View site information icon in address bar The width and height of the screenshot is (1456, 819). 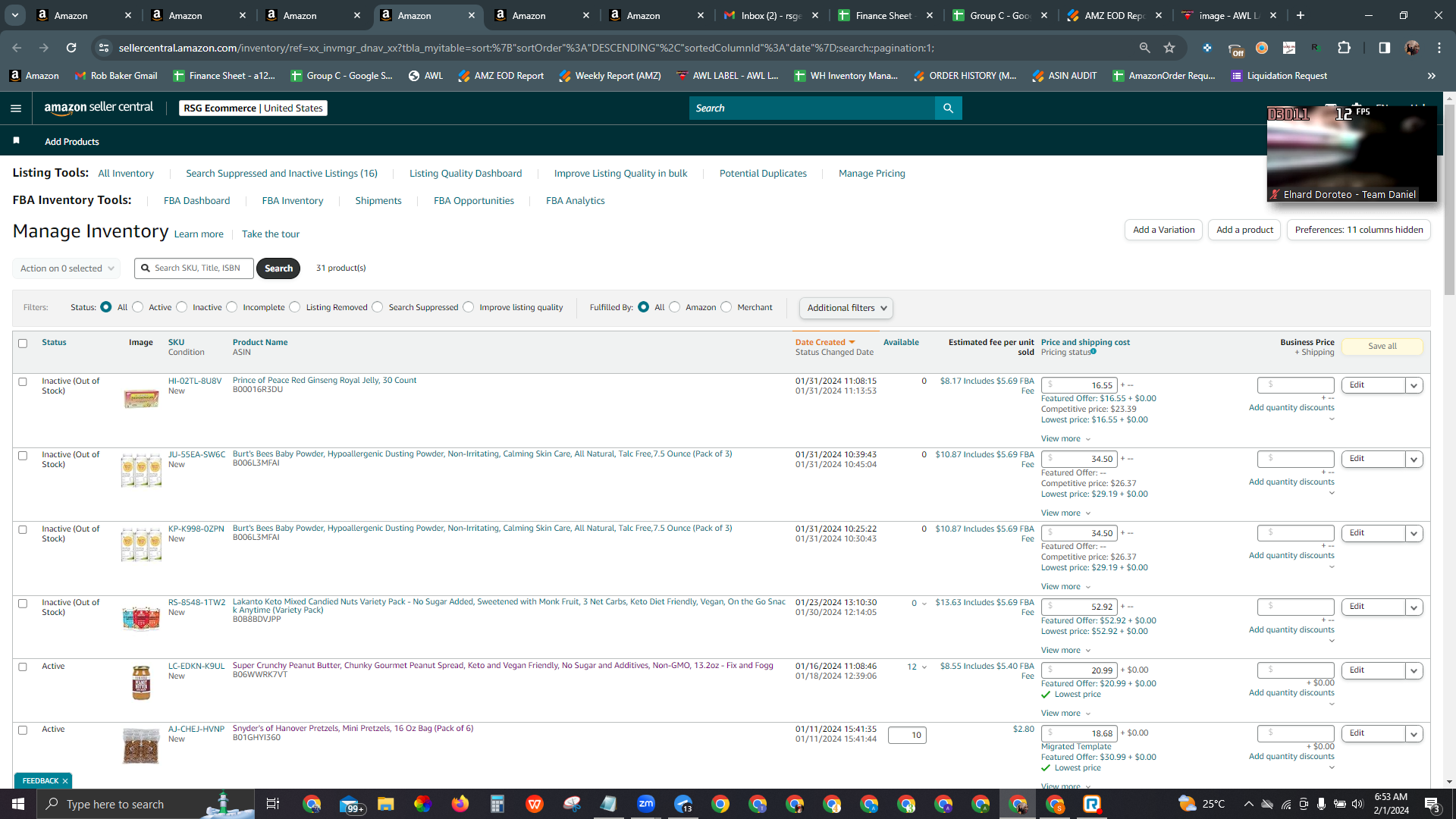click(x=104, y=48)
